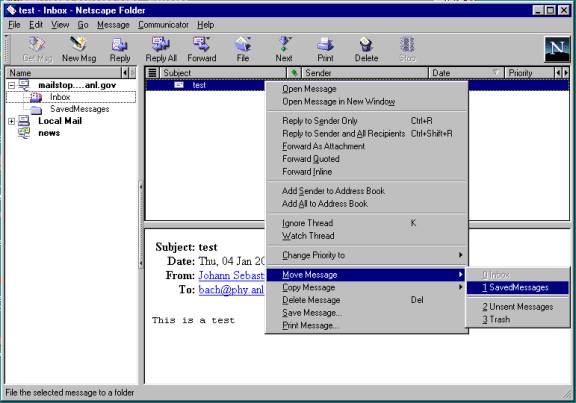
Task: Open the bach@phy.anl recipient link
Action: (x=231, y=289)
